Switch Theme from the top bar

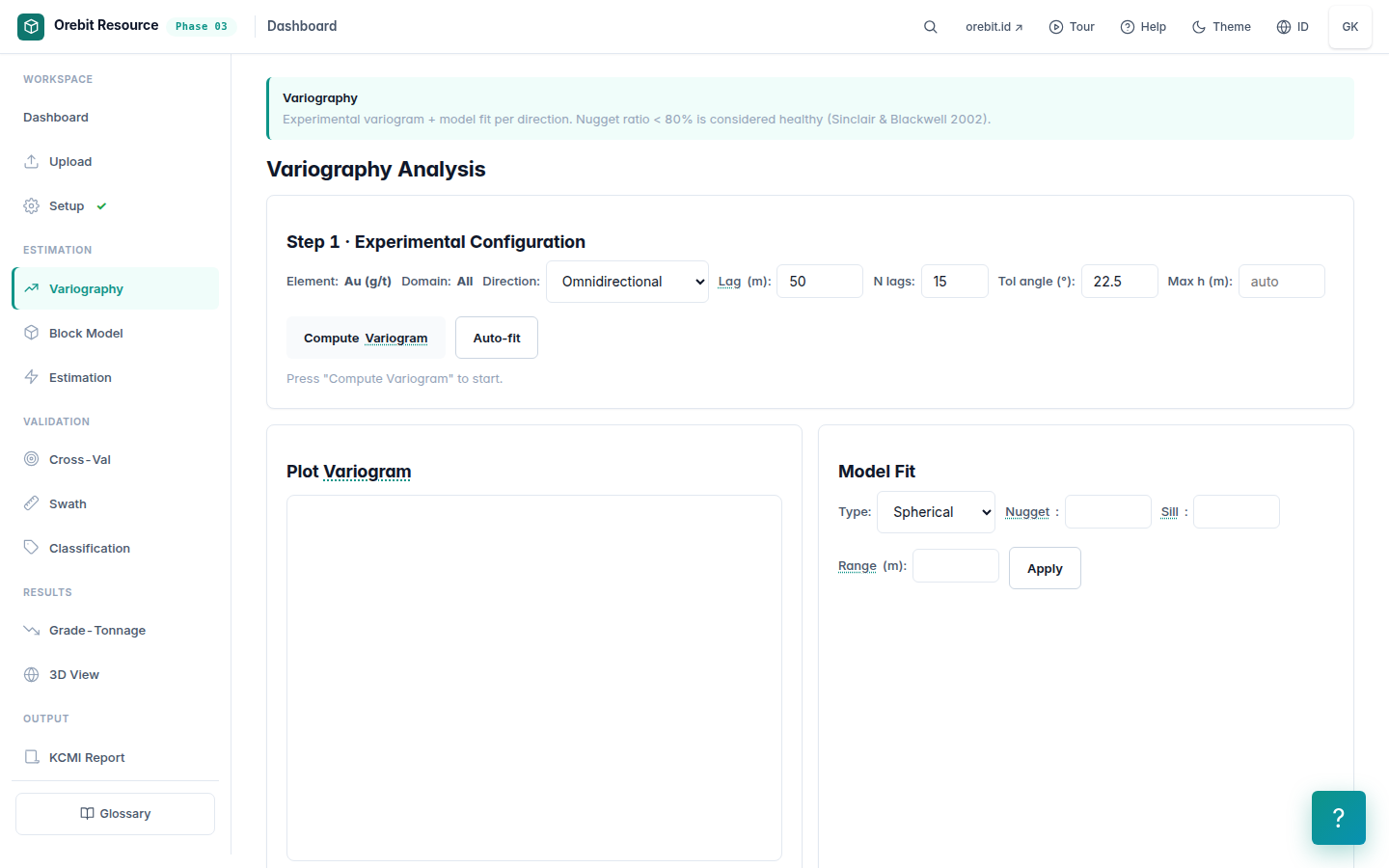[x=1221, y=27]
